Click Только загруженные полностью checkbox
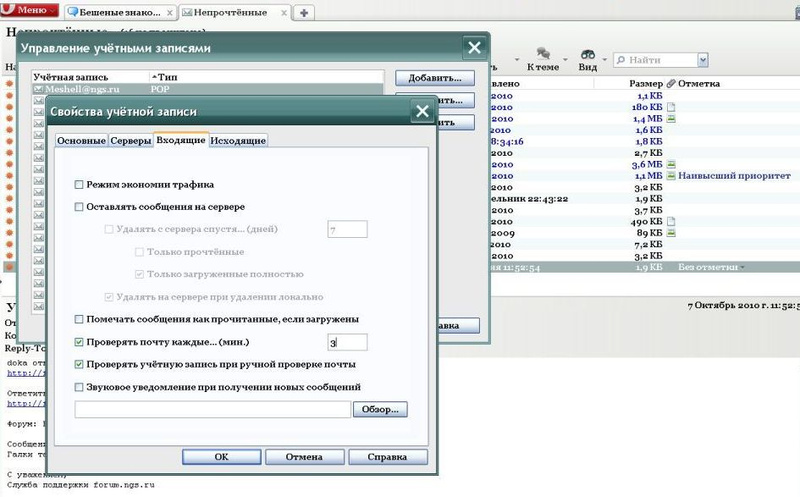Screen dimensions: 800x497 click(139, 274)
